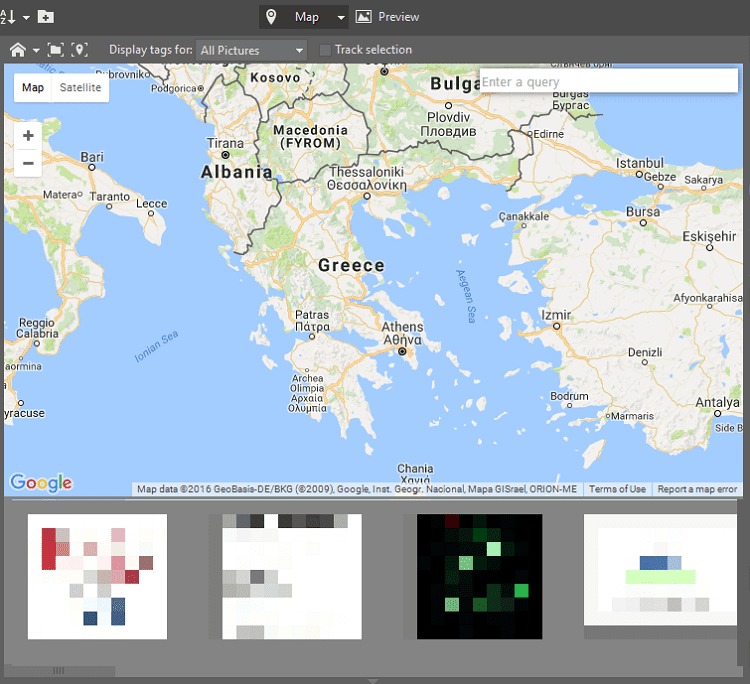Open the sort order dropdown arrow
This screenshot has height=684, width=750.
tap(26, 18)
